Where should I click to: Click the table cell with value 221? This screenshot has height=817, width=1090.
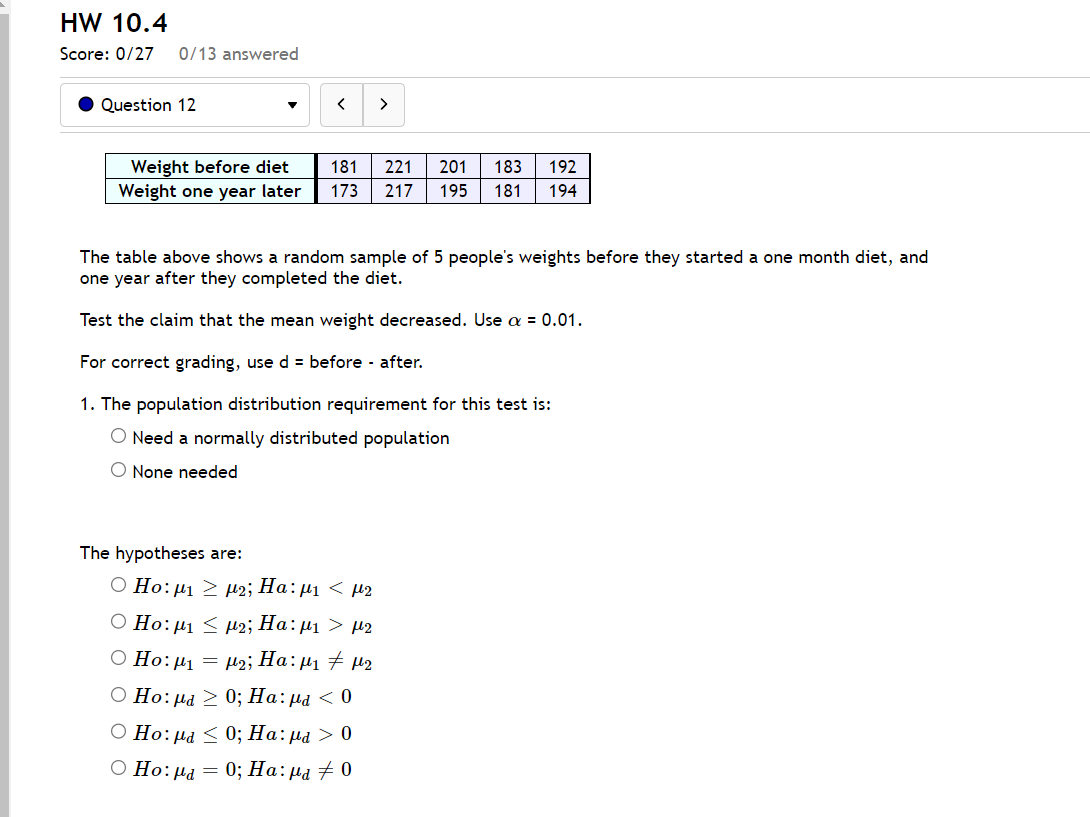[398, 167]
